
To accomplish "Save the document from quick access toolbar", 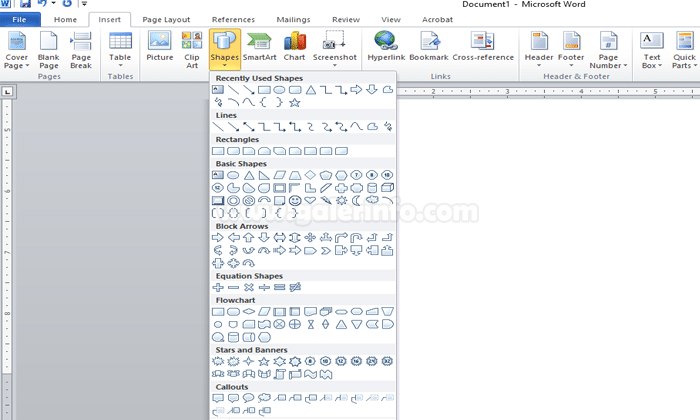I will pyautogui.click(x=25, y=4).
